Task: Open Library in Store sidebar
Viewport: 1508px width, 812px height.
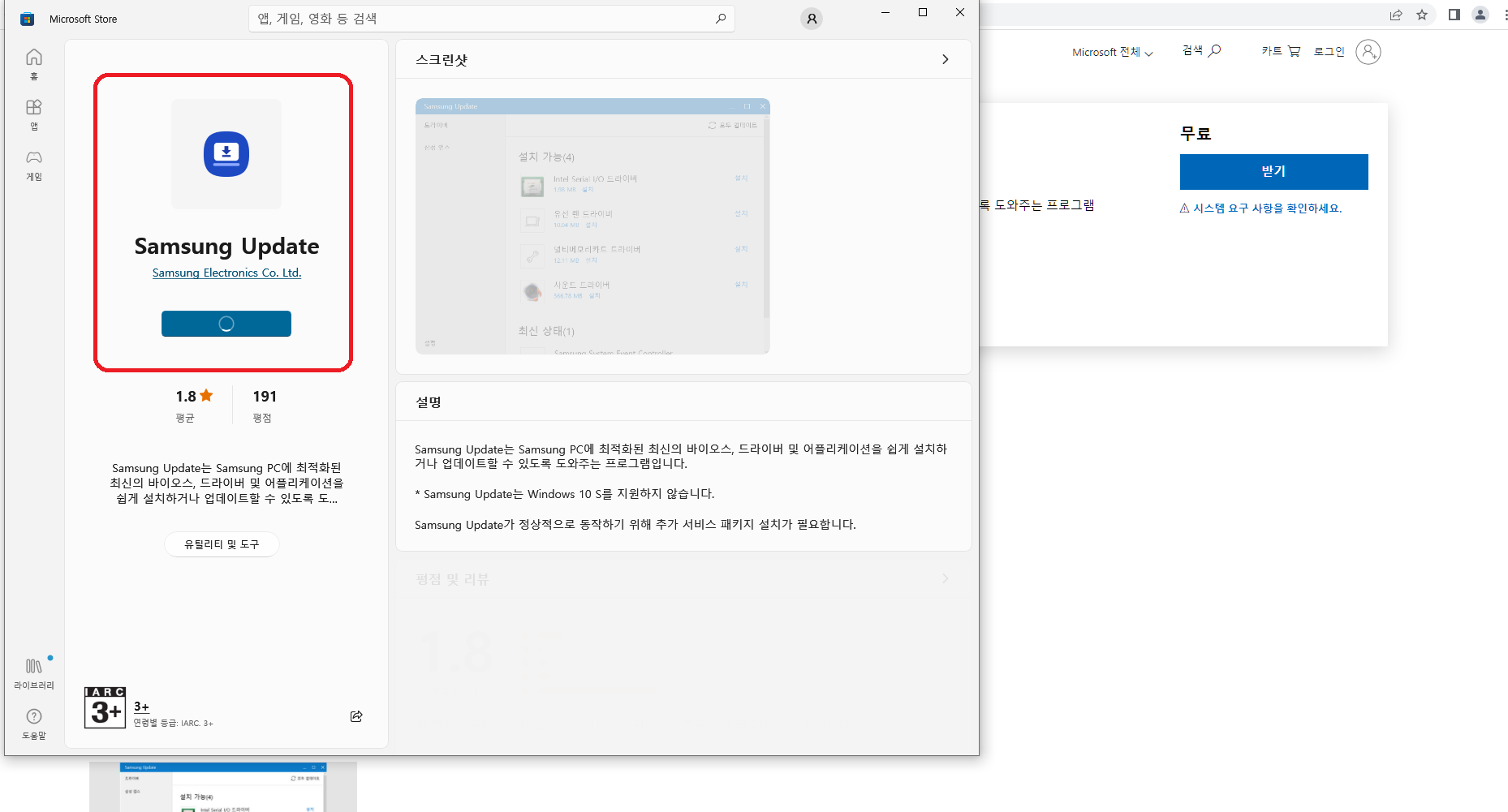Action: pyautogui.click(x=34, y=673)
